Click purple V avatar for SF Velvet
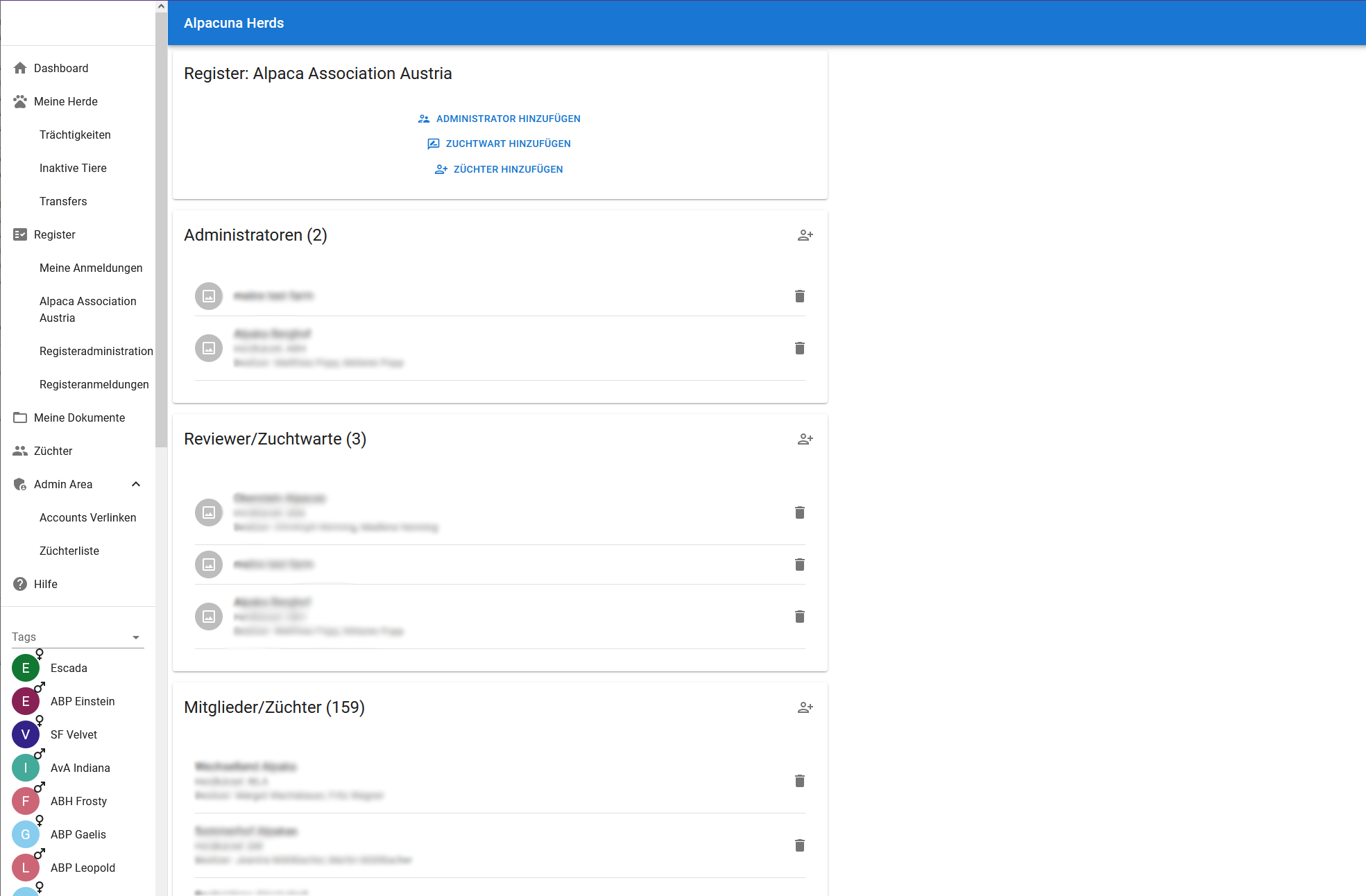 26,734
